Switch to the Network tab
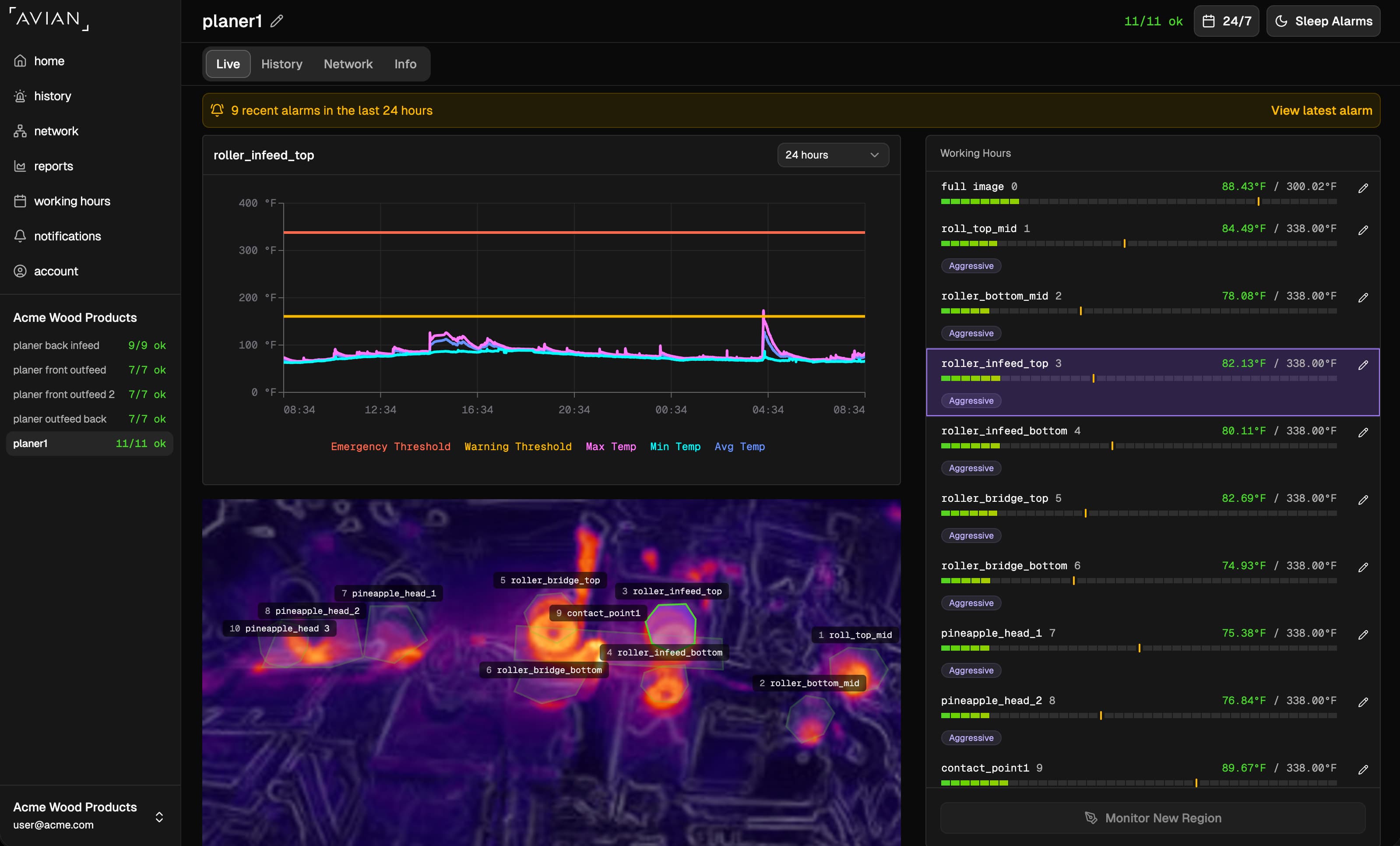The height and width of the screenshot is (846, 1400). point(348,64)
